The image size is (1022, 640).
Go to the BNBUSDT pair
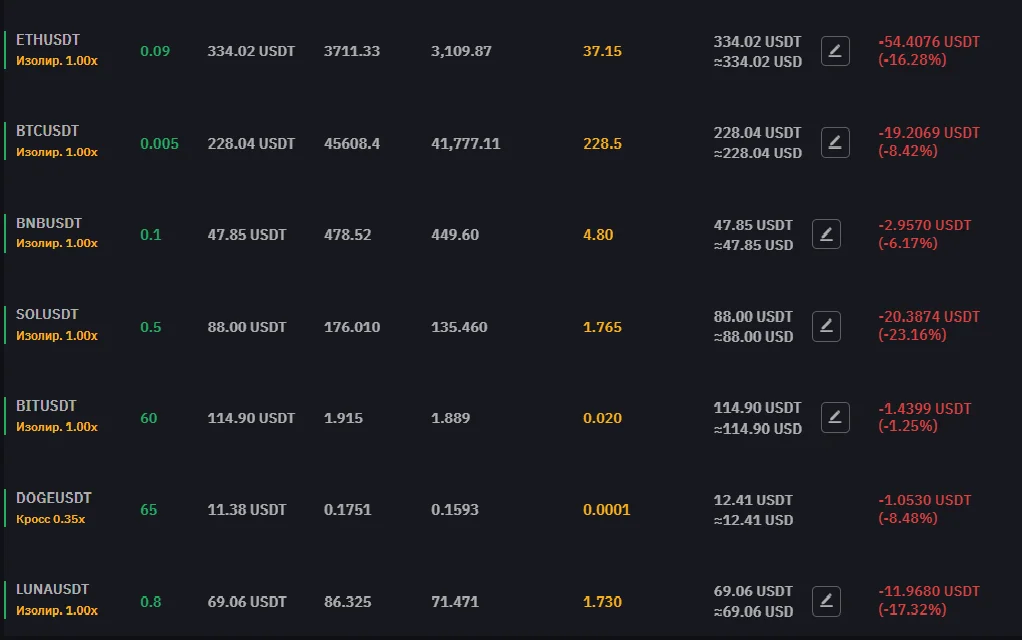49,223
